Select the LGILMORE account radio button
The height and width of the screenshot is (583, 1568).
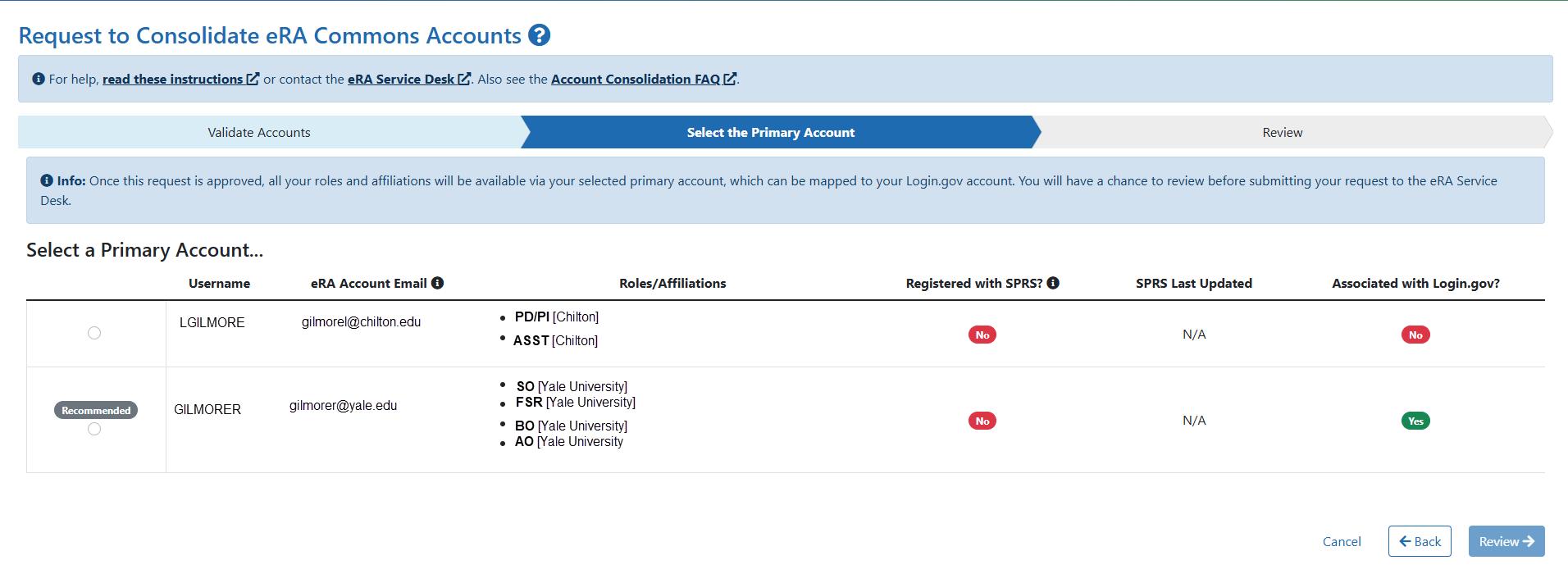pyautogui.click(x=94, y=333)
